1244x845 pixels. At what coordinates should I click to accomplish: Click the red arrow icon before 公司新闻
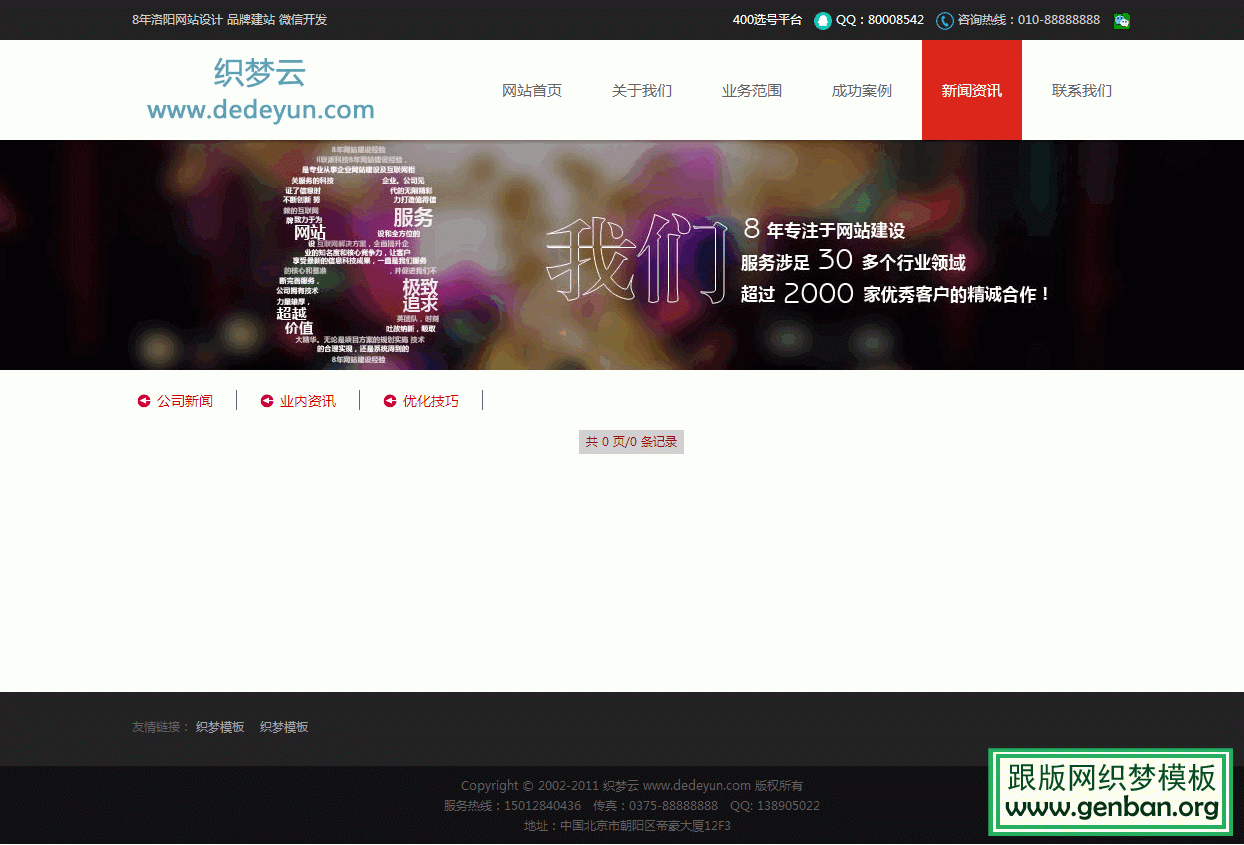pos(143,400)
